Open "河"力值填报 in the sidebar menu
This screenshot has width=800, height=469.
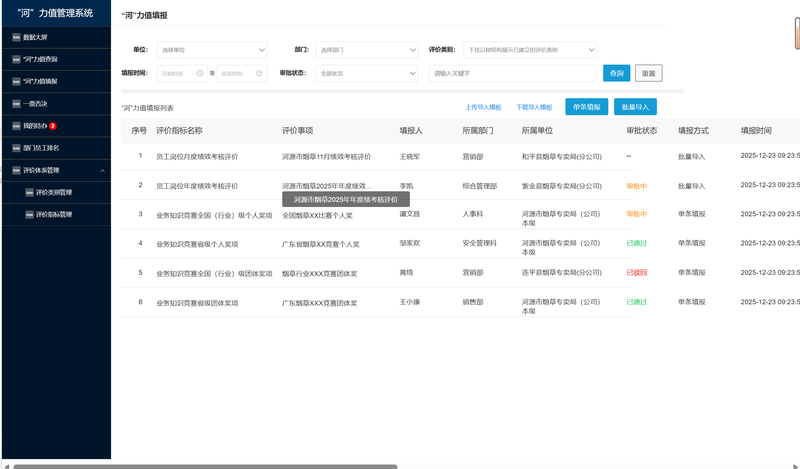click(x=40, y=81)
